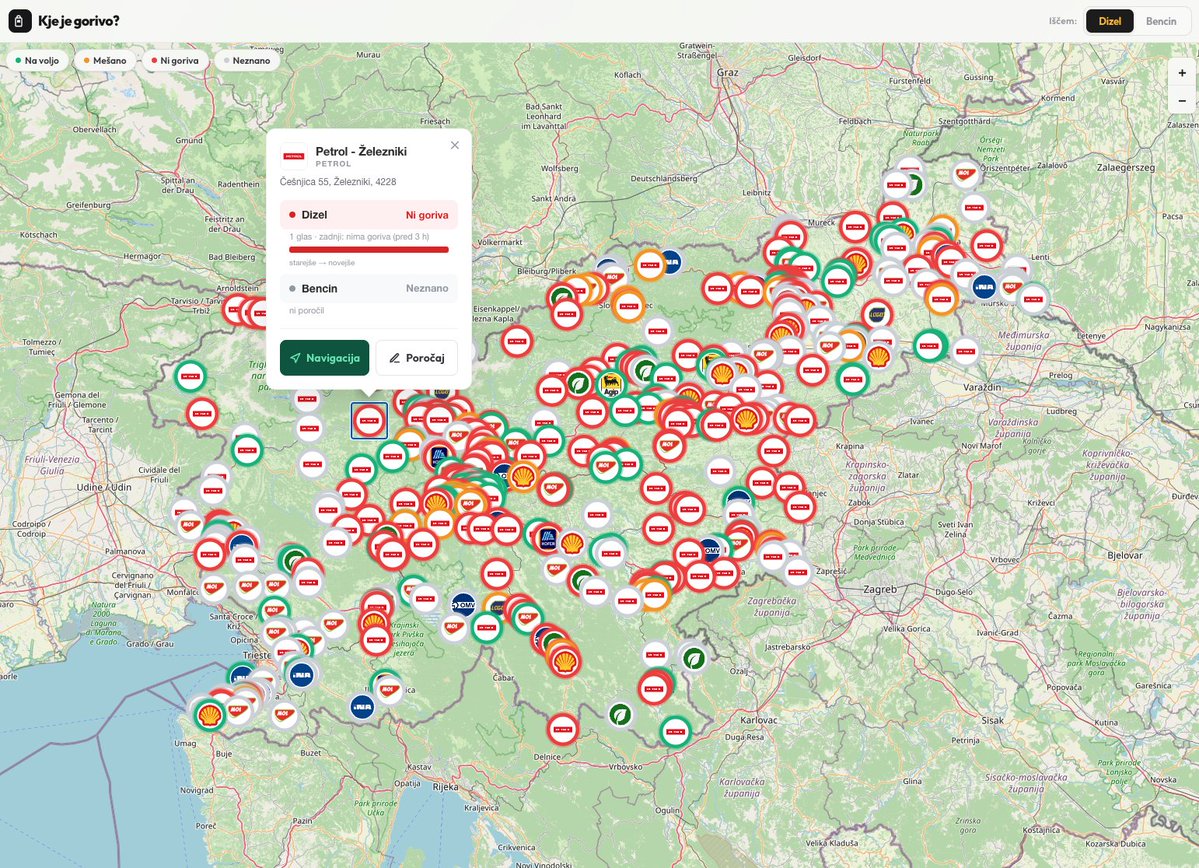Screen dimensions: 1199x868
Task: Click the 'Kje je gorivo?' title
Action: (79, 21)
